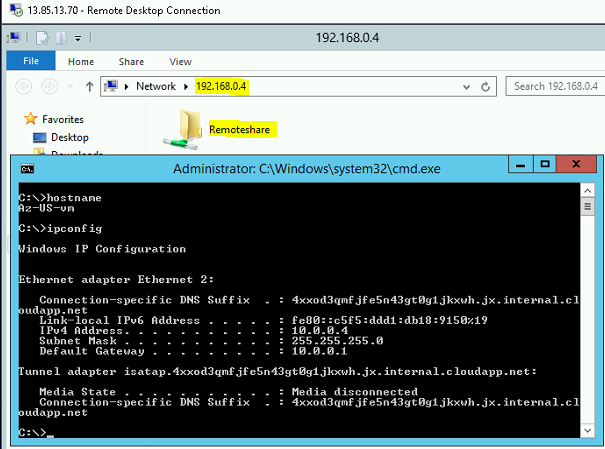The height and width of the screenshot is (449, 605).
Task: Click the Favorites star icon
Action: pos(30,118)
